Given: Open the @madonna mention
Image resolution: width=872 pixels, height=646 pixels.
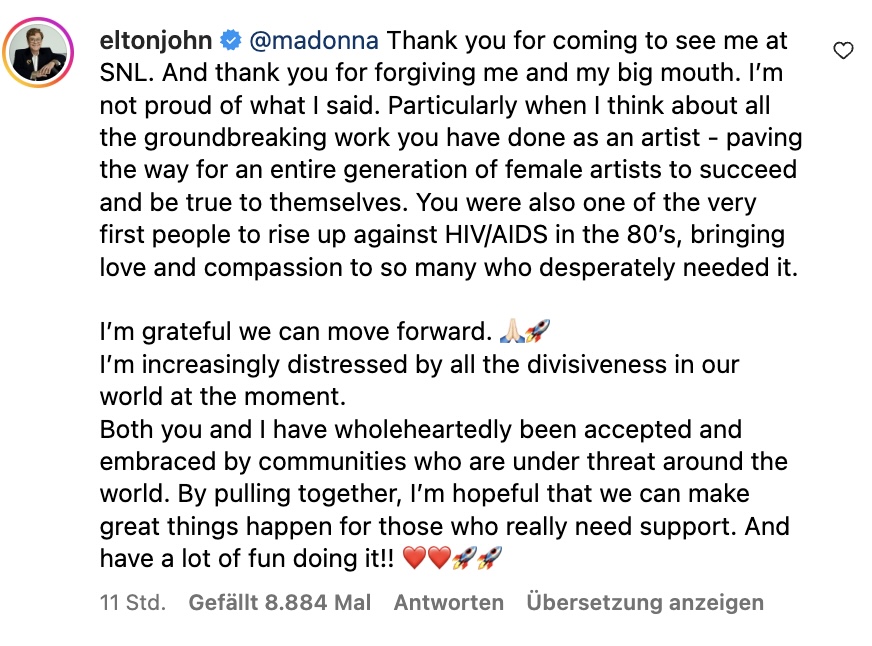Looking at the screenshot, I should (x=314, y=41).
